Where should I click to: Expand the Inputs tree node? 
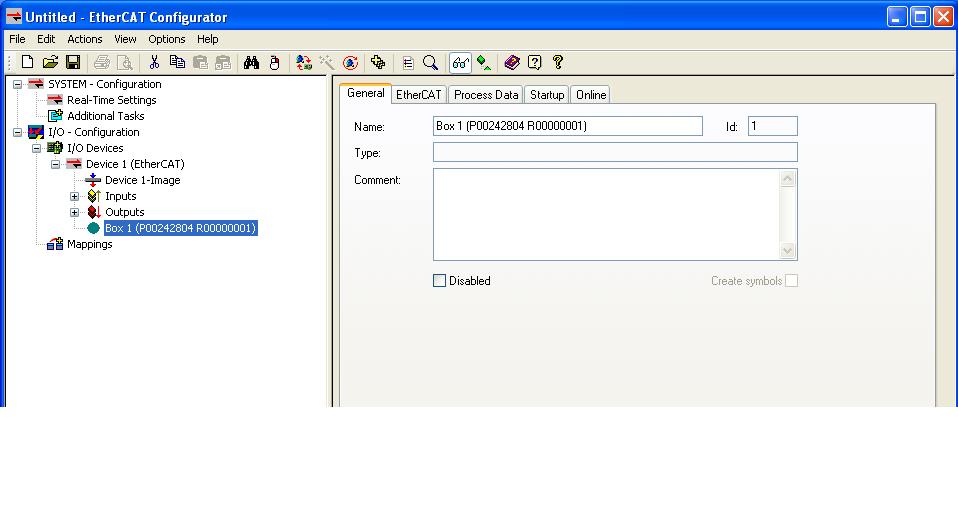[74, 196]
